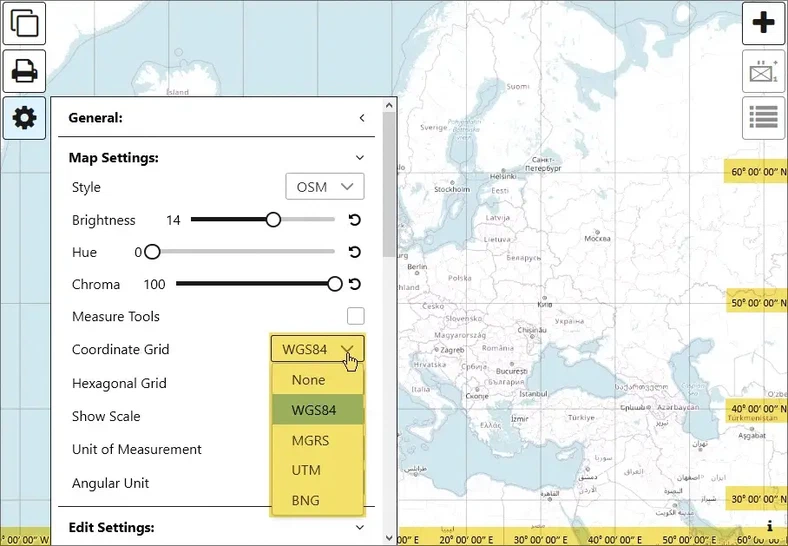788x546 pixels.
Task: Click the map info icon
Action: tap(769, 526)
